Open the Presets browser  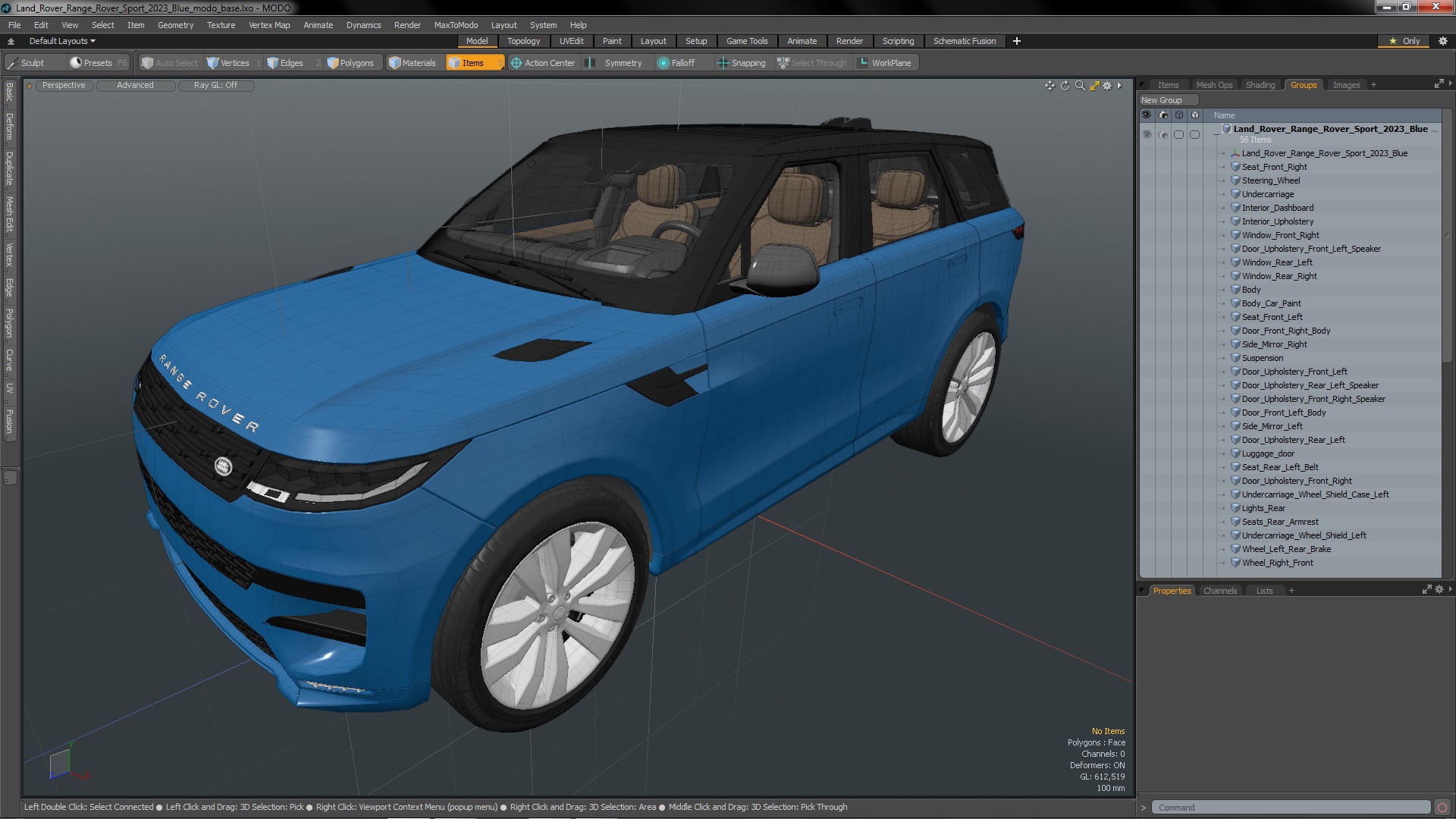pyautogui.click(x=98, y=63)
